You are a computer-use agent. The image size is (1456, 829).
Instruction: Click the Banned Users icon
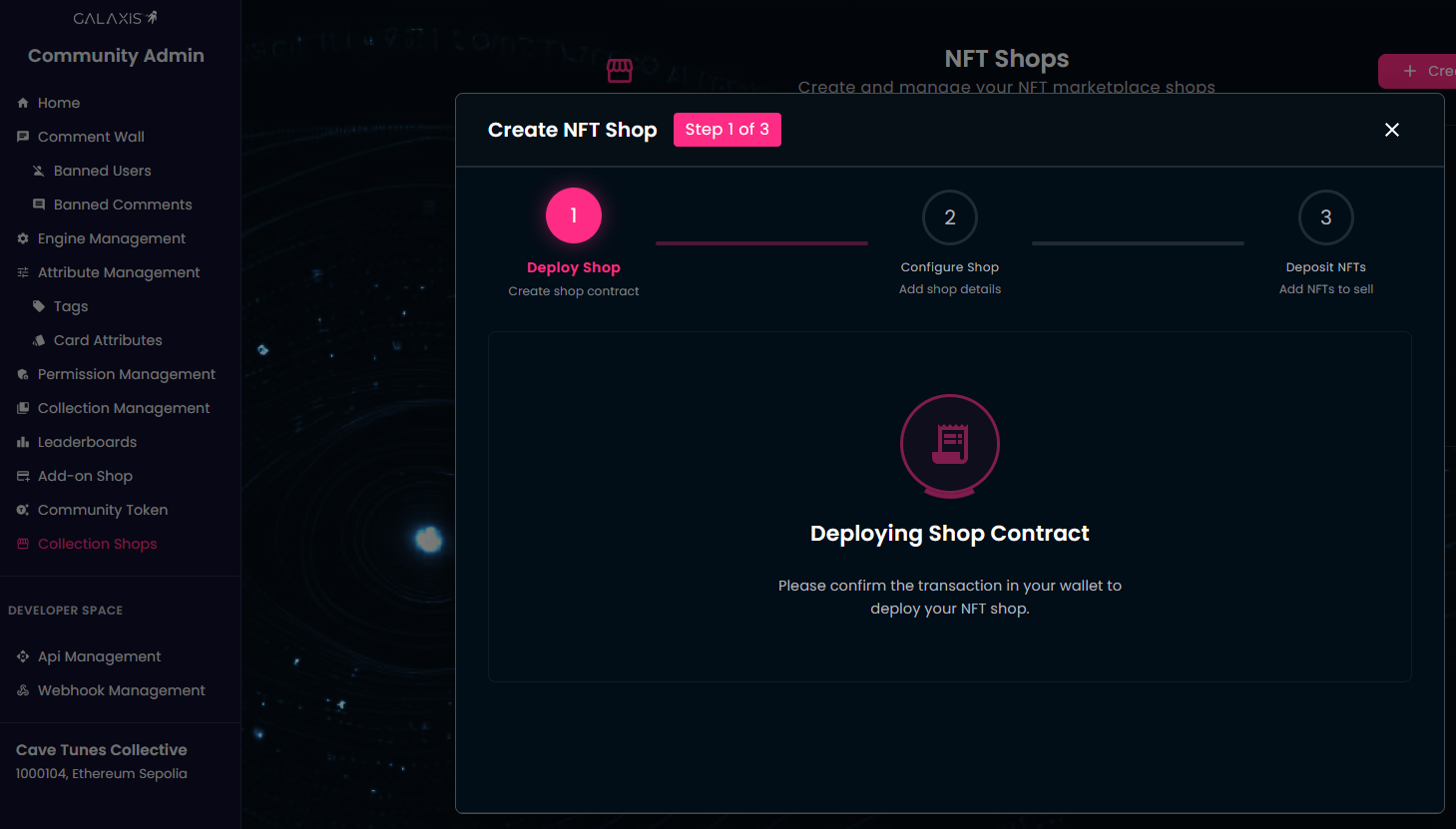click(39, 171)
